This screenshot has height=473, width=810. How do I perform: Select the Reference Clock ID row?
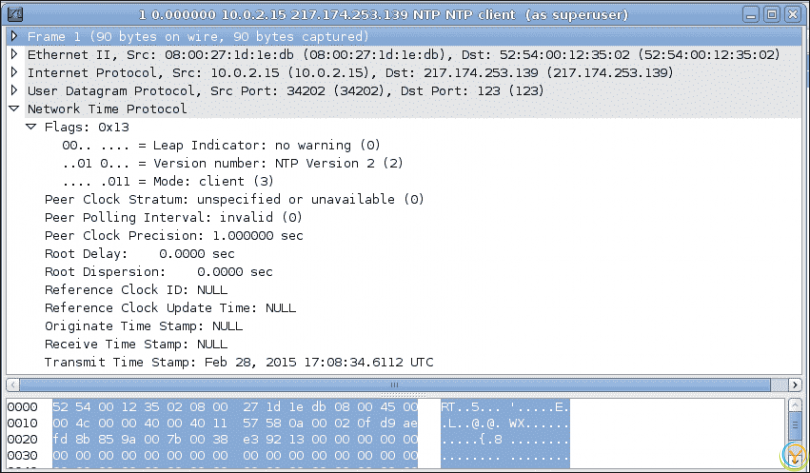pyautogui.click(x=136, y=289)
